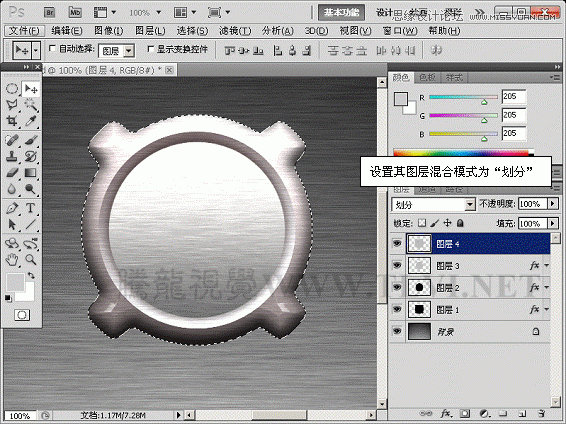Select the Crop tool
Viewport: 566px width, 424px height.
(x=12, y=121)
